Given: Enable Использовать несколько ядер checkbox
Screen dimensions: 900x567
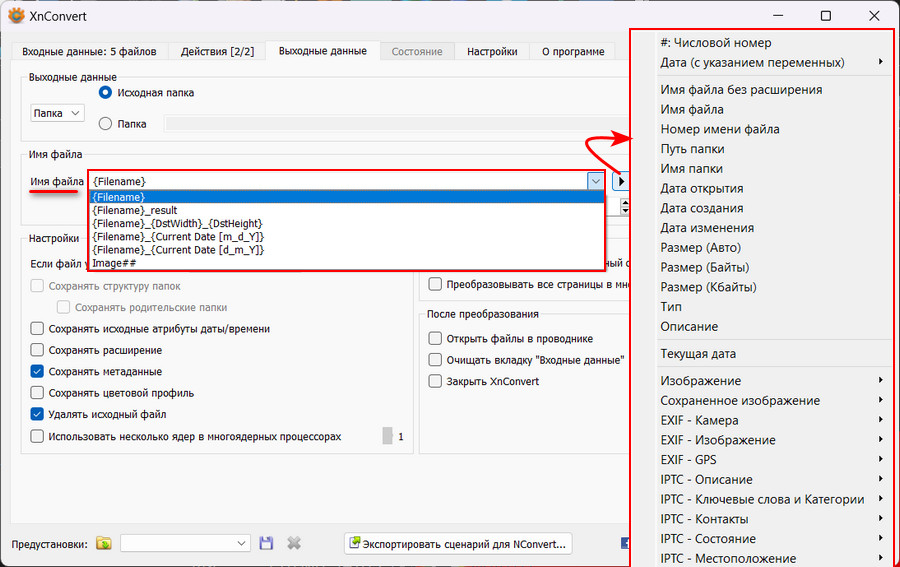Looking at the screenshot, I should pos(37,436).
